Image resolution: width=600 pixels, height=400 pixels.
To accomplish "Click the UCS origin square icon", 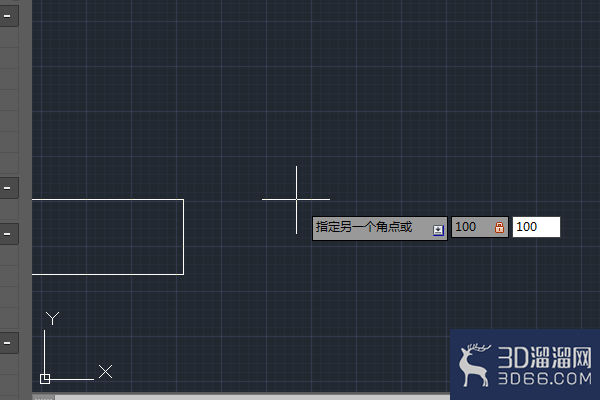I will tap(45, 379).
